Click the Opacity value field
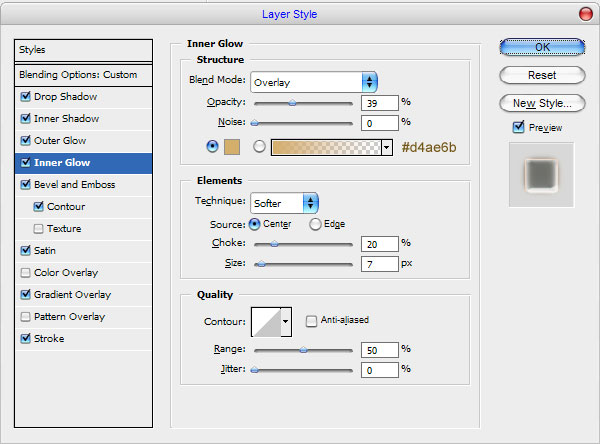The image size is (600, 444). [x=380, y=103]
